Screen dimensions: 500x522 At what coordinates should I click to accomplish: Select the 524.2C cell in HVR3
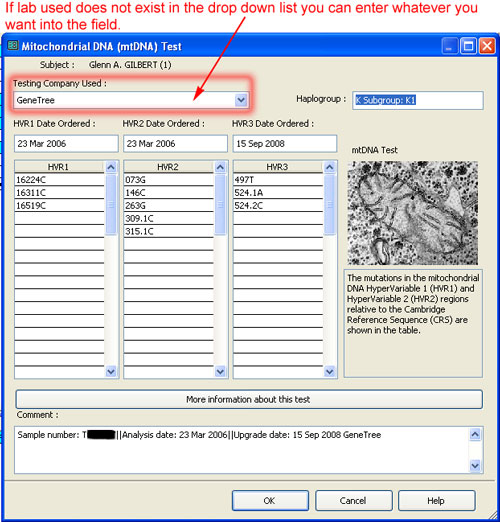point(278,206)
